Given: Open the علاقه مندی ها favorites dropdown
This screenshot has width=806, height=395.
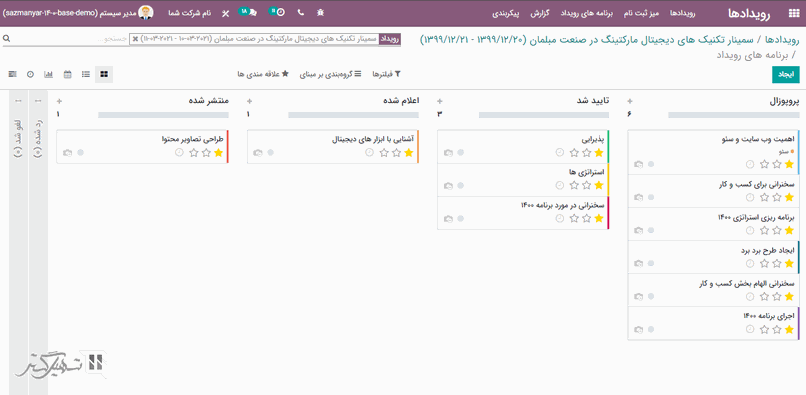Looking at the screenshot, I should (x=263, y=75).
